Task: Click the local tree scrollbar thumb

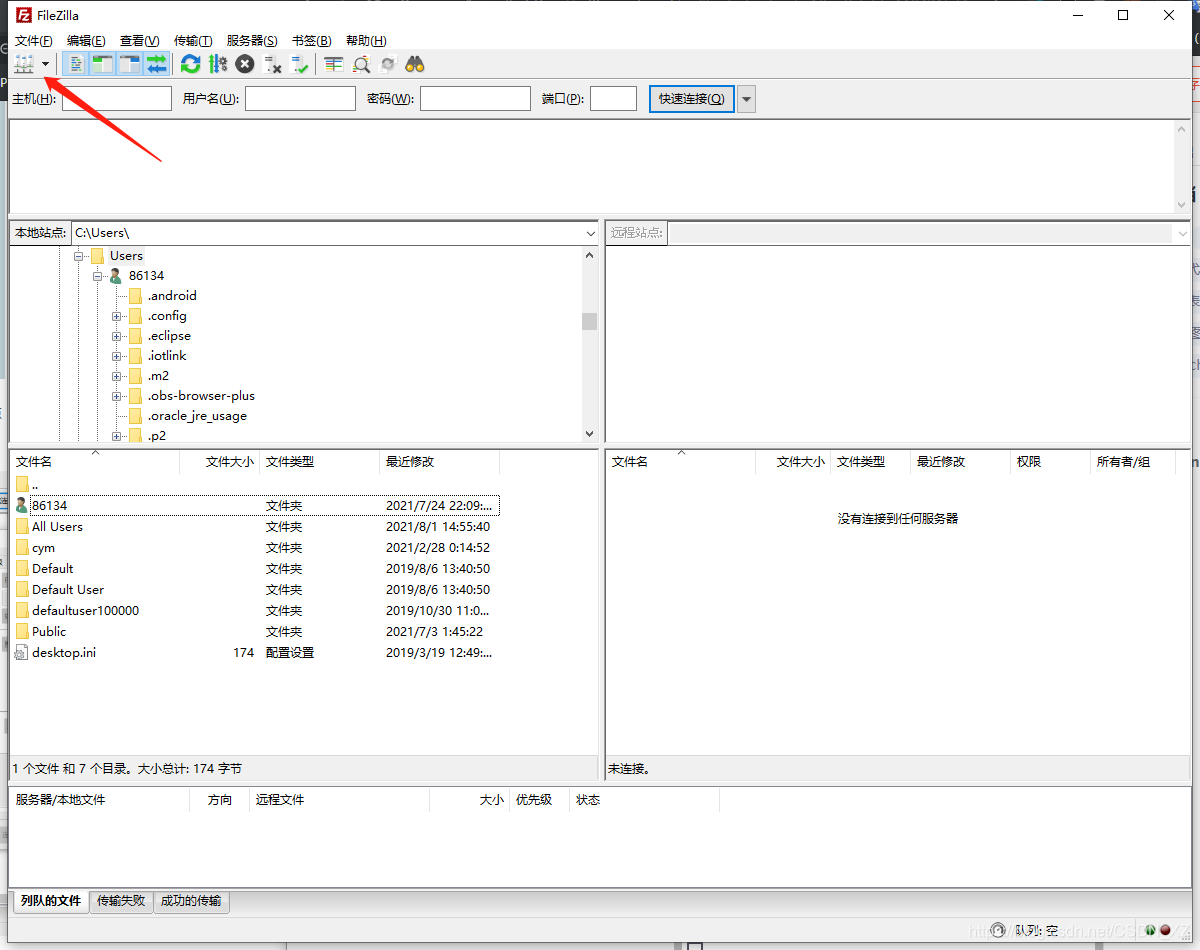Action: tap(589, 321)
